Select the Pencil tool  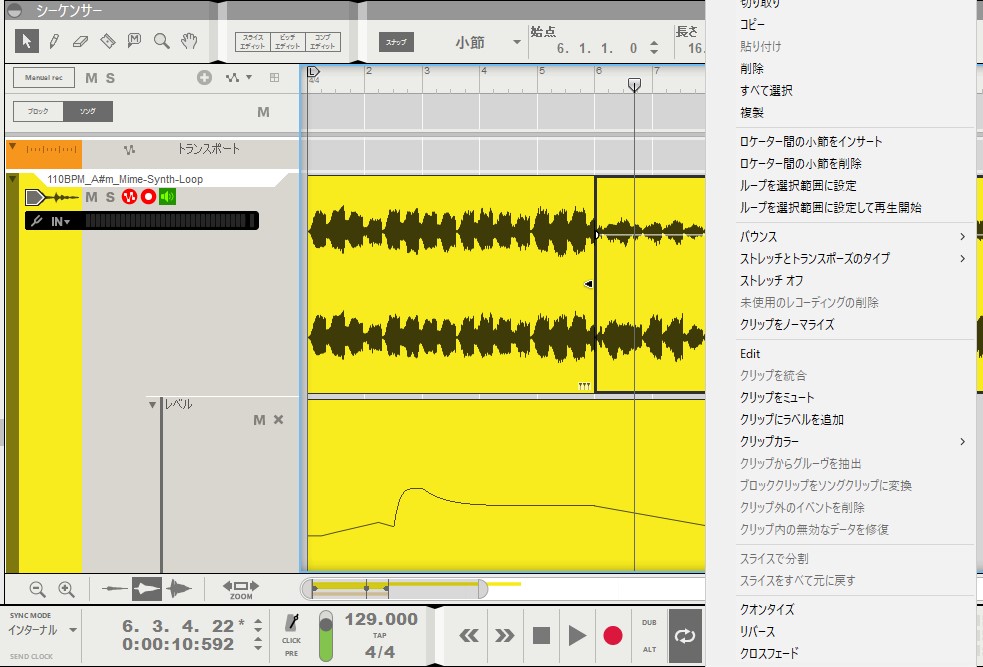tap(54, 41)
